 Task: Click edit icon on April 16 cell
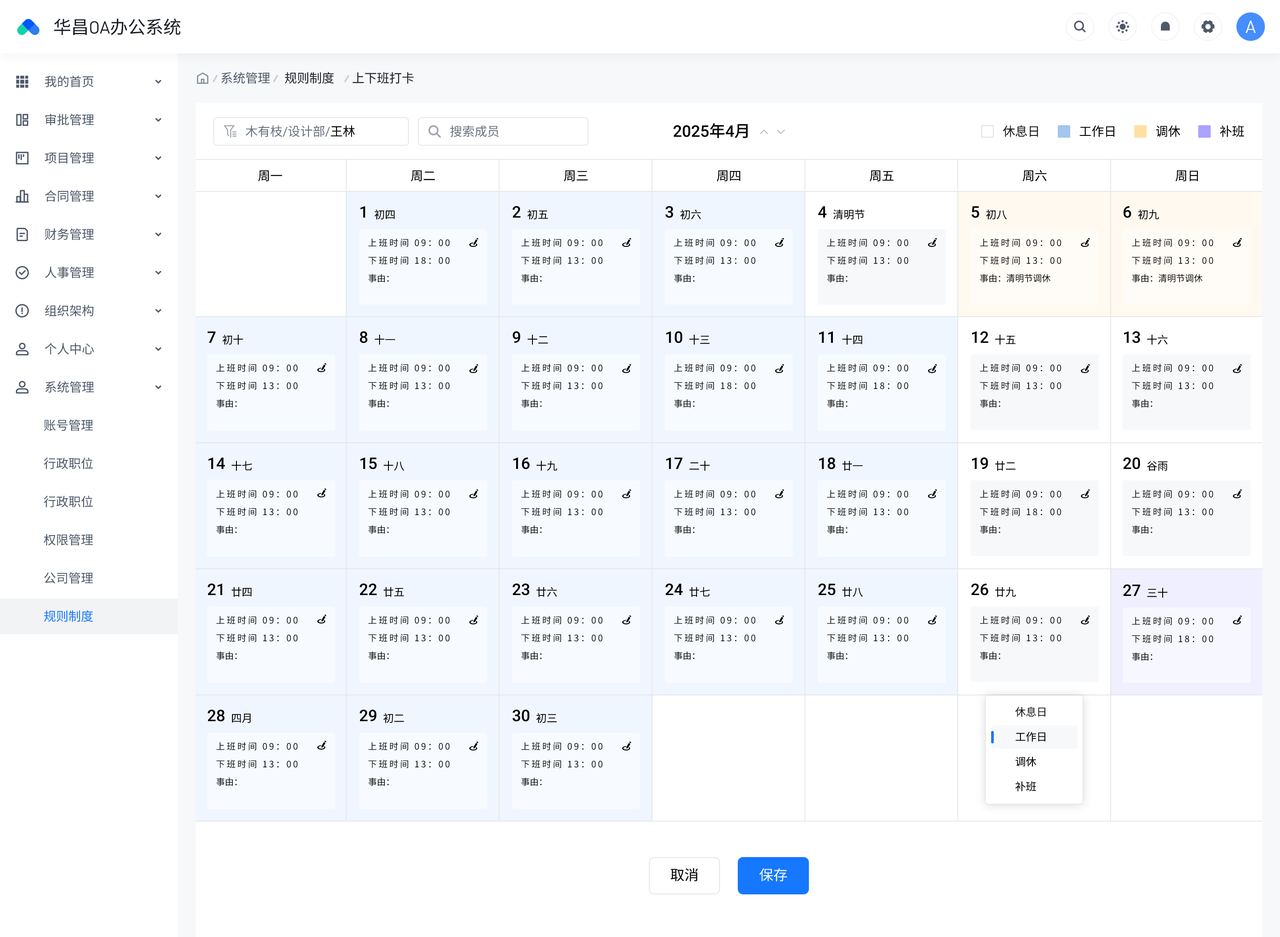(626, 493)
